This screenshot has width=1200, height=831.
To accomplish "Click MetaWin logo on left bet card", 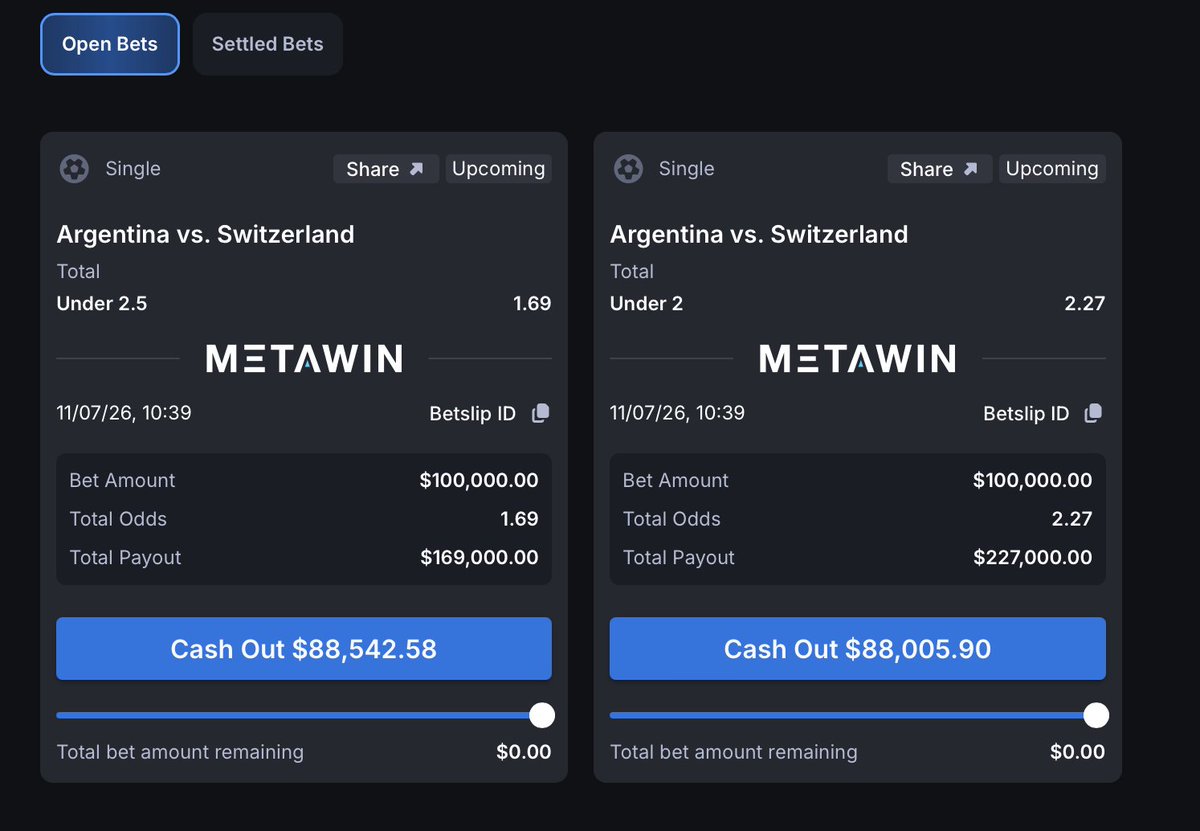I will tap(304, 358).
